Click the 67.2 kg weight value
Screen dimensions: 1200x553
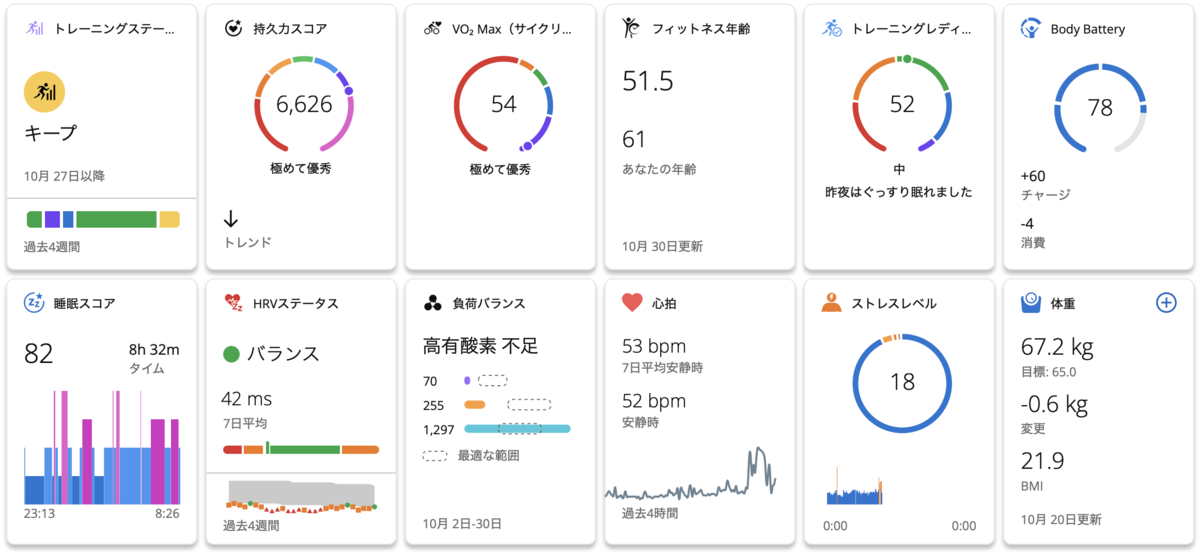point(1057,347)
